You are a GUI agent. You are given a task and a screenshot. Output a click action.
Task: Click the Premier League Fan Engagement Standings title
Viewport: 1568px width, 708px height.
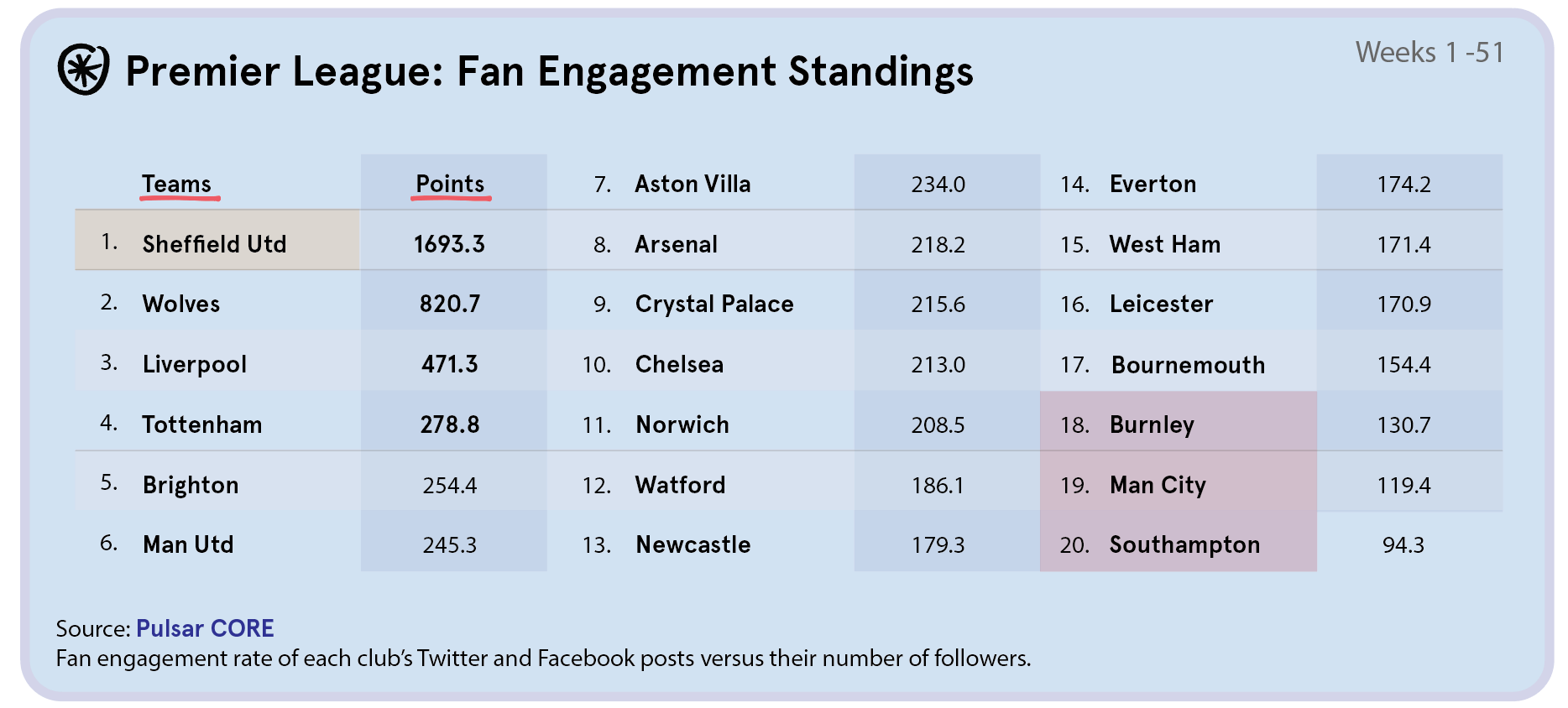(x=549, y=71)
